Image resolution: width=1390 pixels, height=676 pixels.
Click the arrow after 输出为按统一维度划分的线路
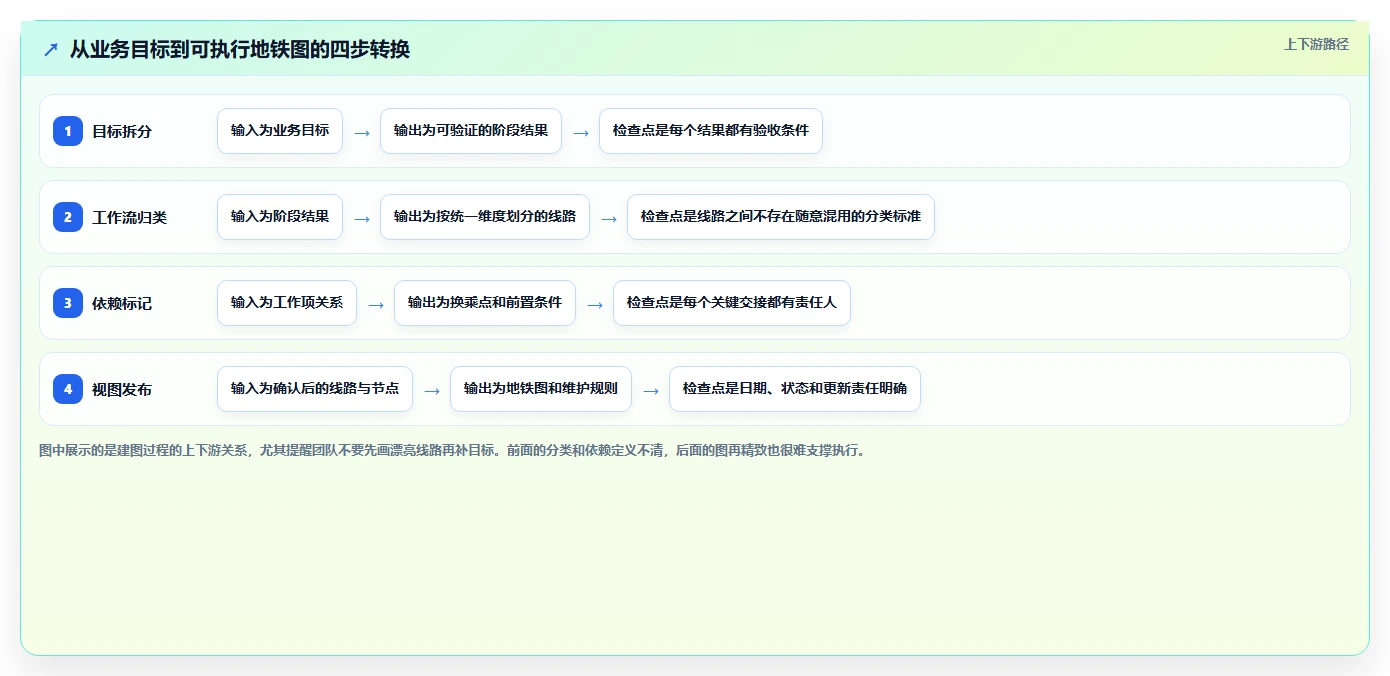[x=609, y=218]
